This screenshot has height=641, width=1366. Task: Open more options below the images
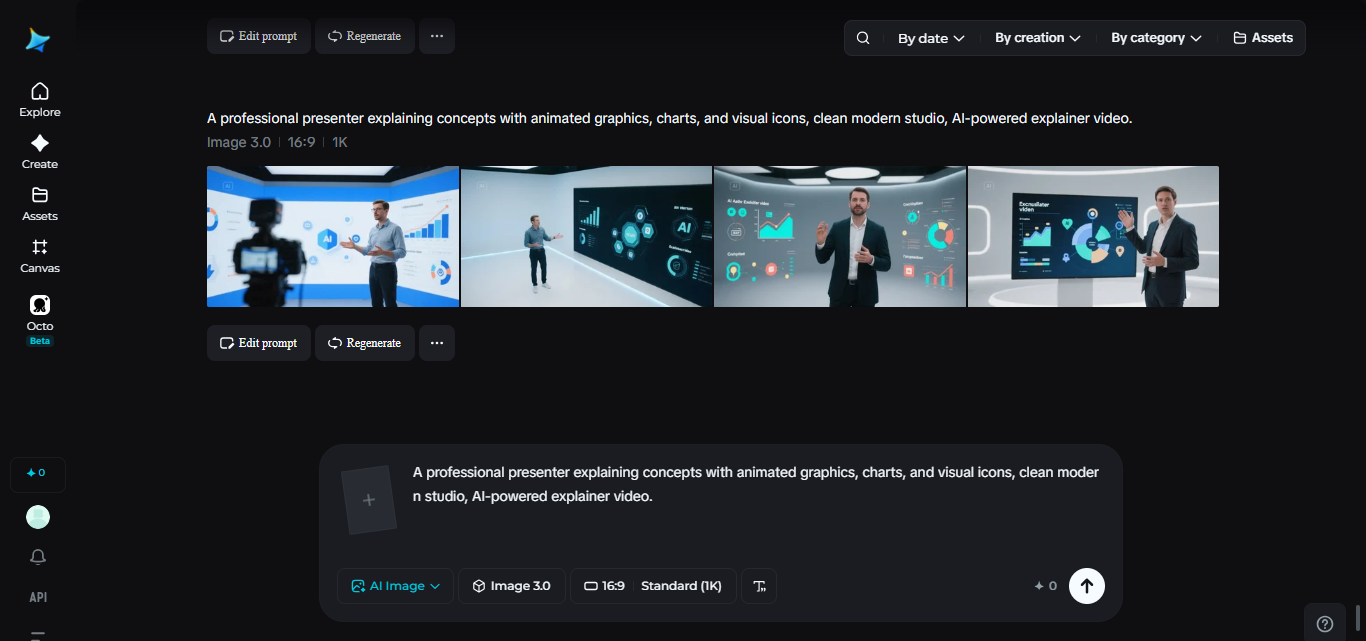(x=437, y=343)
